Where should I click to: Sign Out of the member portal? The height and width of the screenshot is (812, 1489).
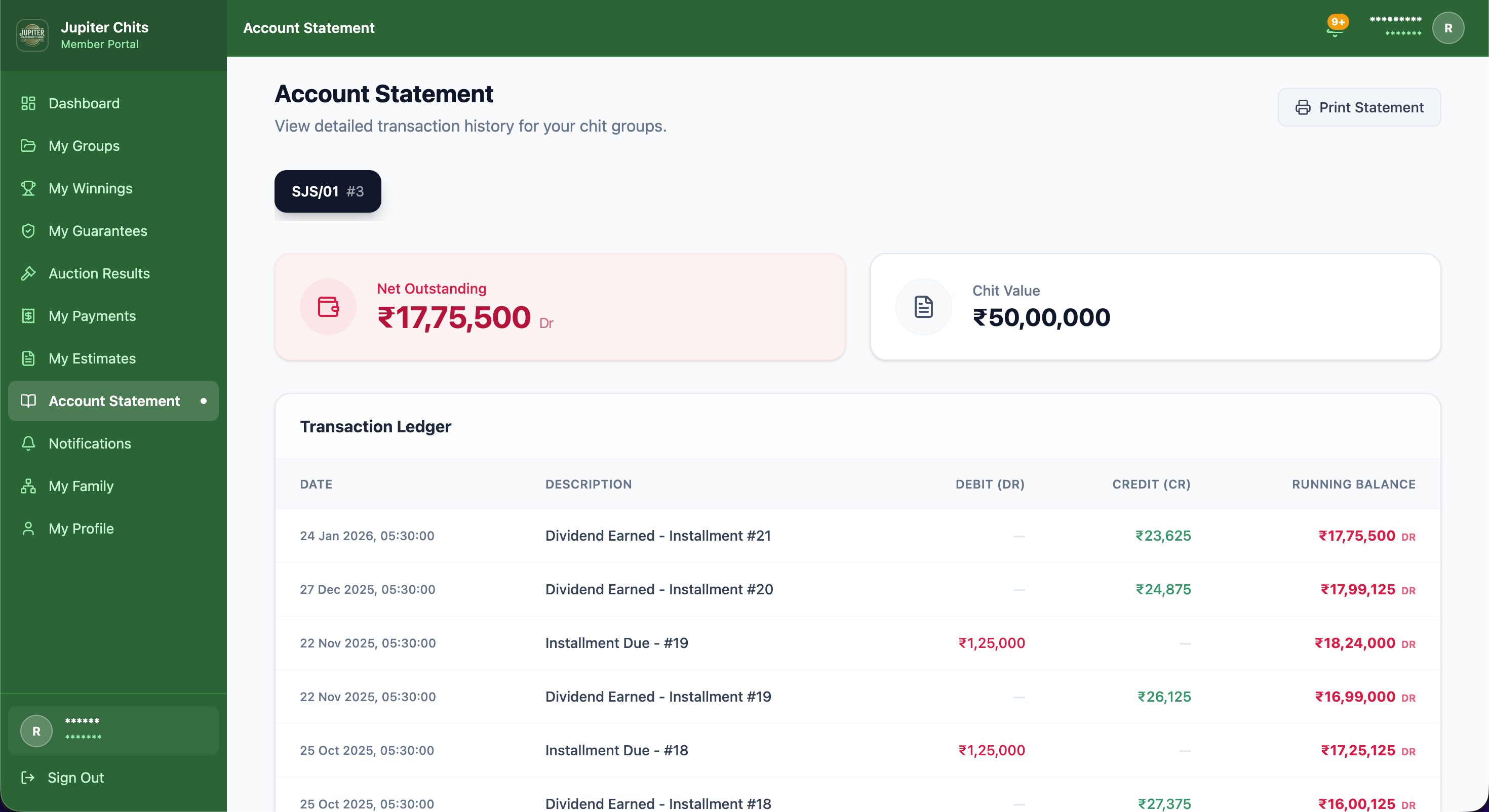pos(75,778)
